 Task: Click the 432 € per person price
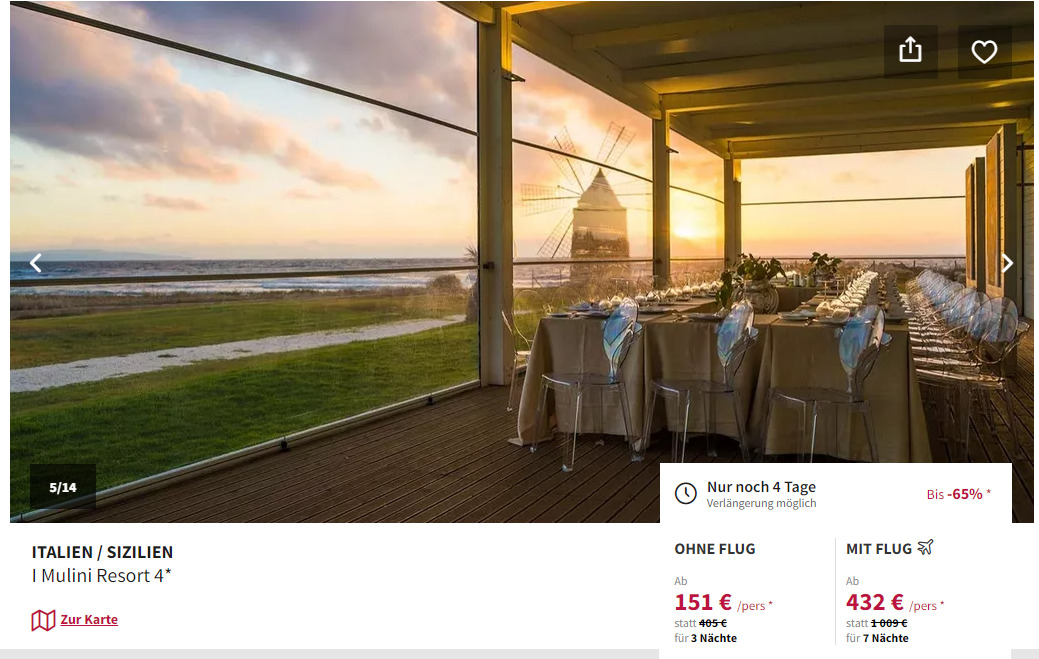click(x=895, y=603)
